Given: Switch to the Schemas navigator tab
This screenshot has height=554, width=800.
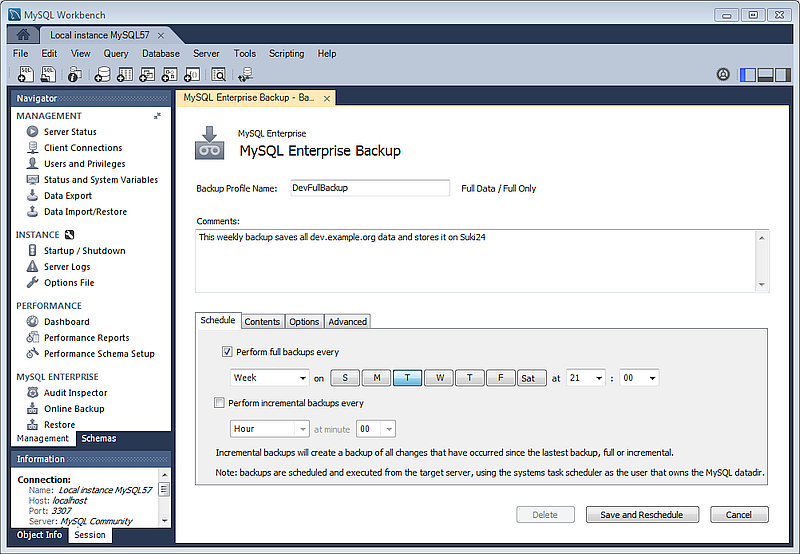Looking at the screenshot, I should tap(98, 438).
